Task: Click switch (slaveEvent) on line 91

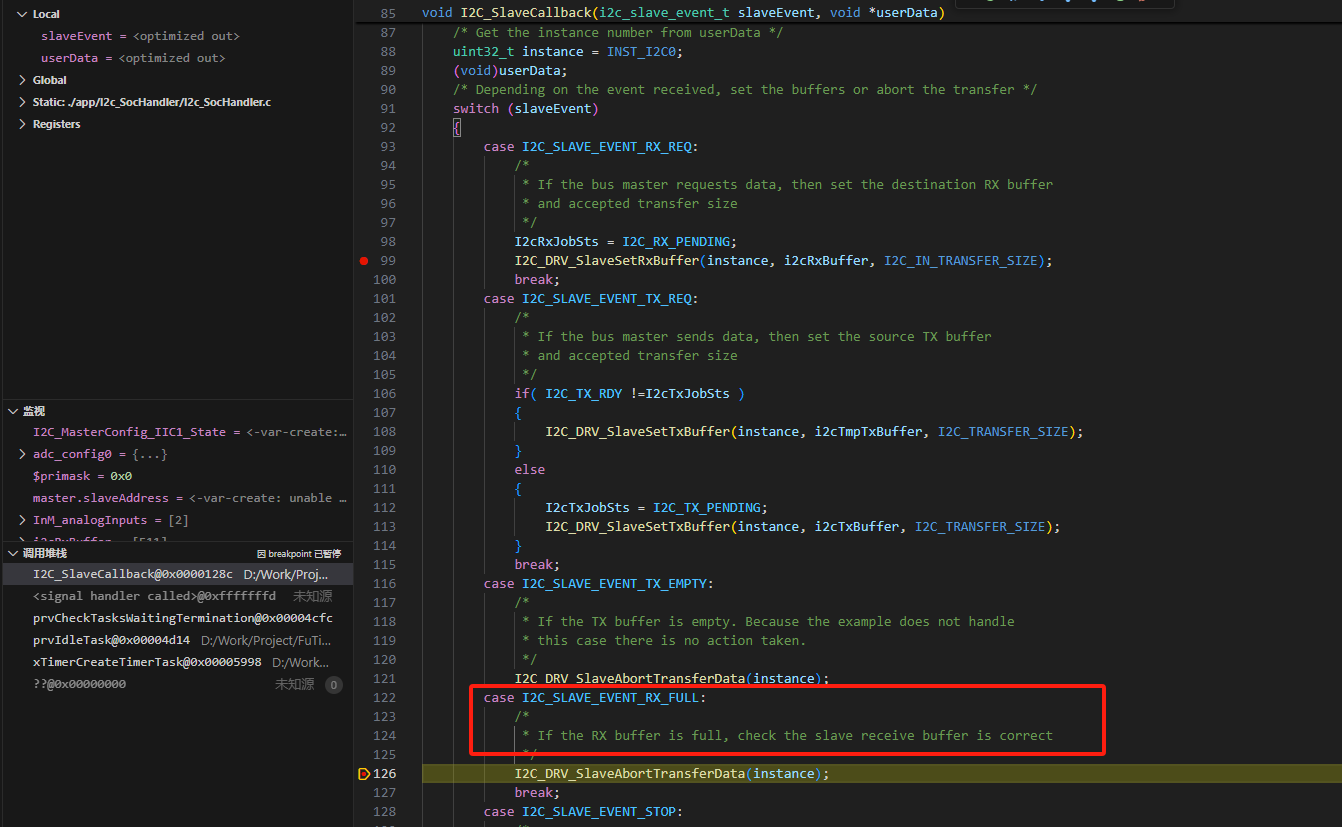Action: (526, 108)
